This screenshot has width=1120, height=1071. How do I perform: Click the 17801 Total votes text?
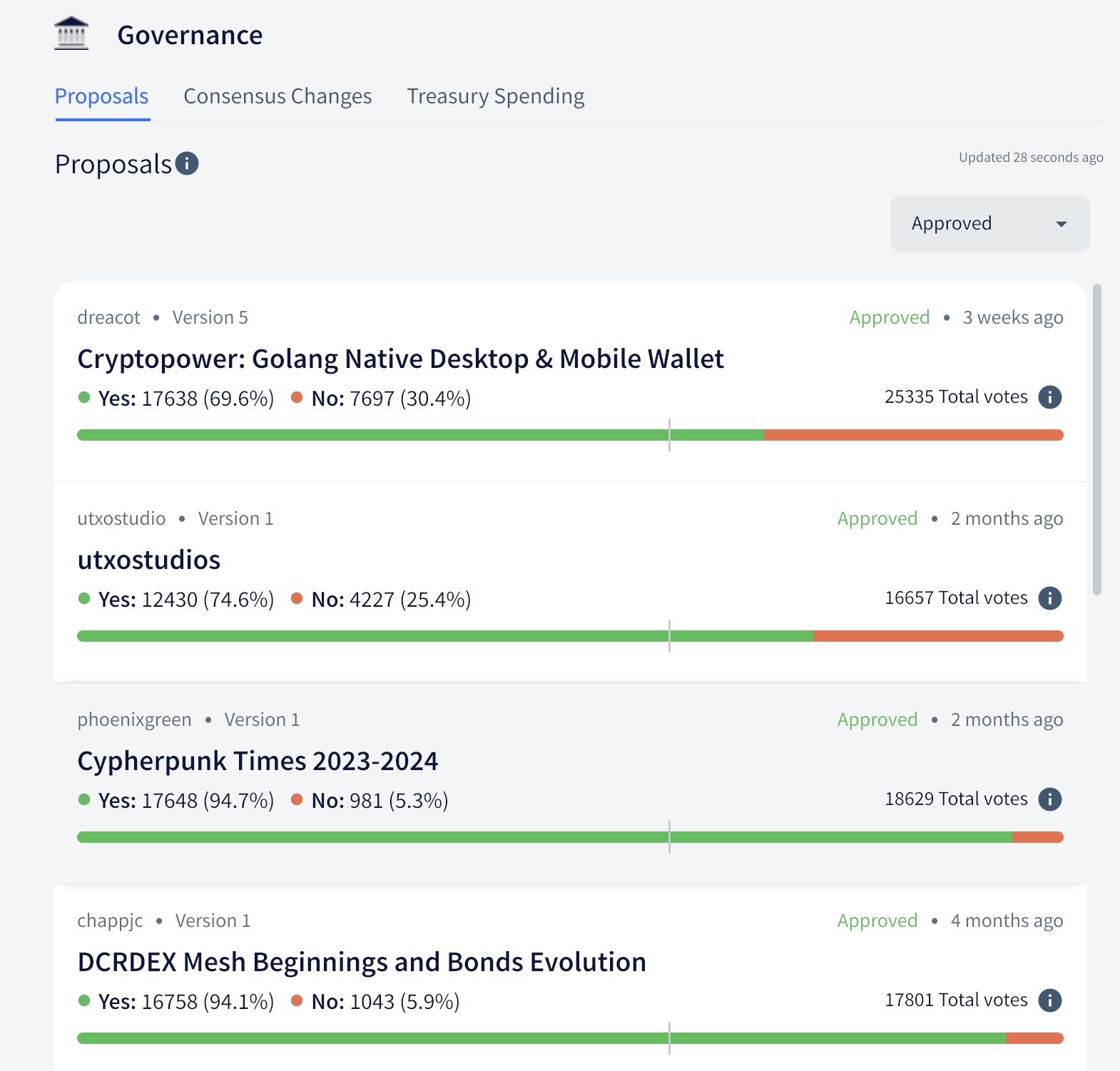tap(956, 1000)
